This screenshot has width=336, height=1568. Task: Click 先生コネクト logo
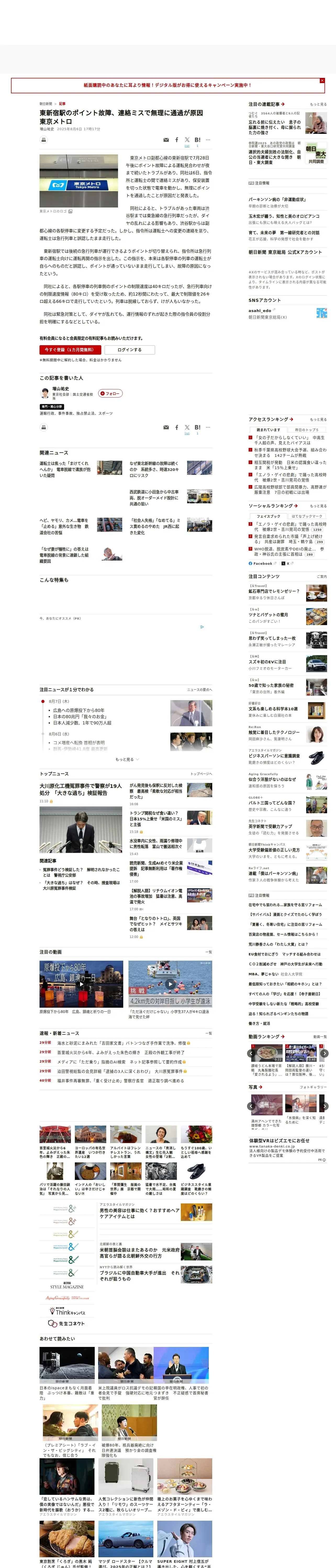pyautogui.click(x=66, y=1324)
